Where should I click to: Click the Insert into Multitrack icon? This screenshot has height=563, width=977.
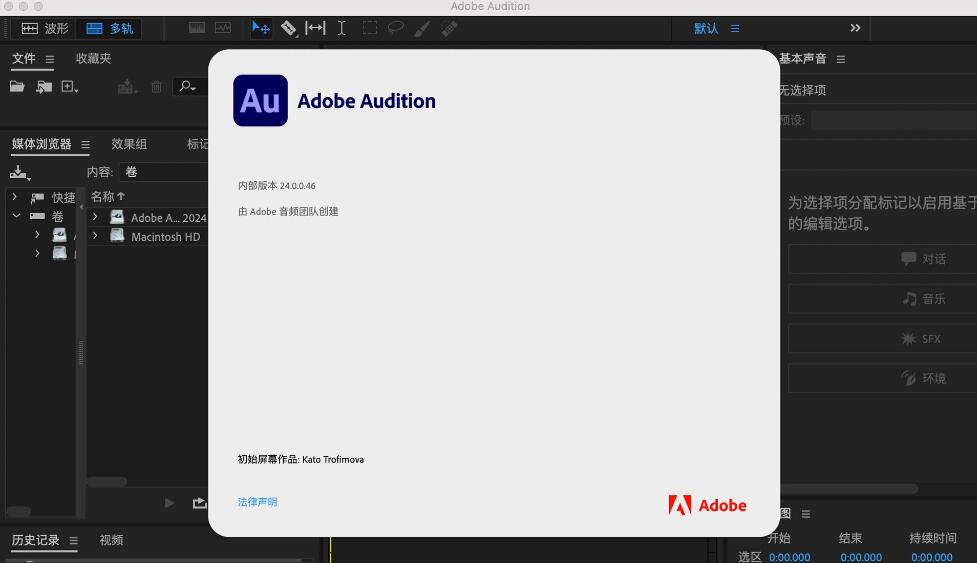126,87
